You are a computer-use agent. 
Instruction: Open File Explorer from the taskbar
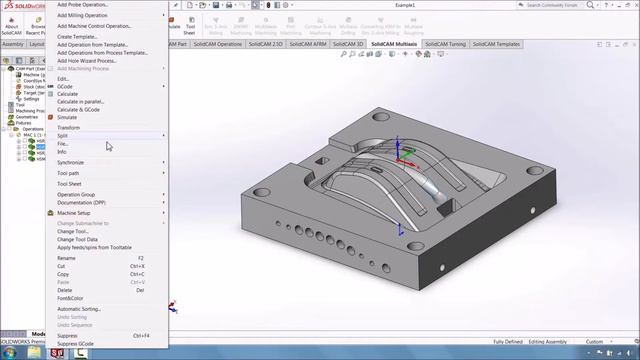pyautogui.click(x=34, y=353)
